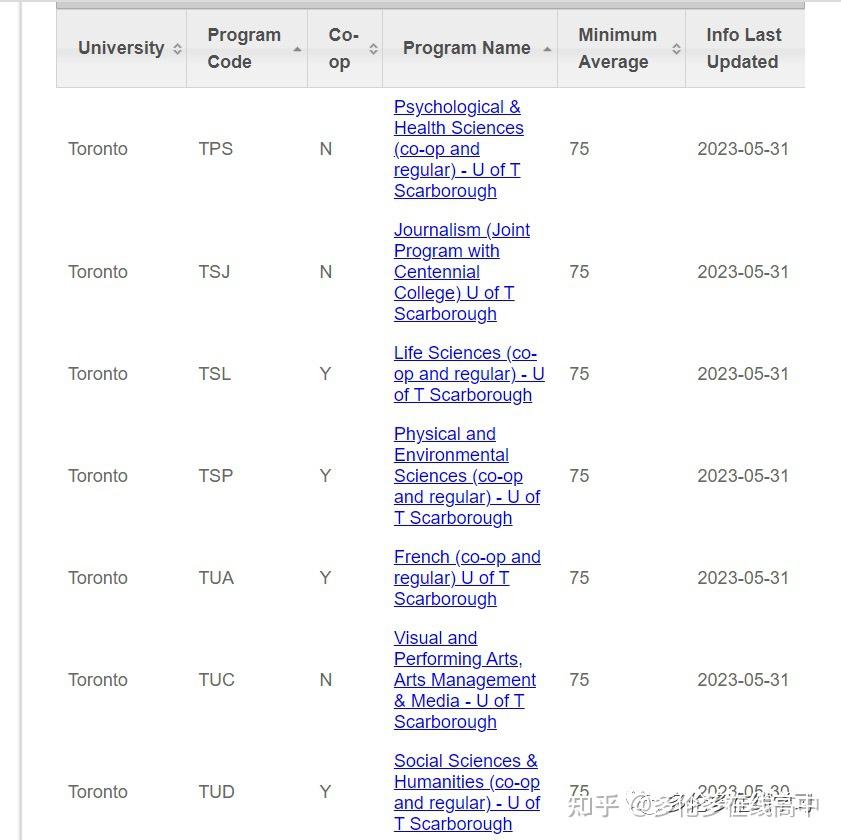Image resolution: width=841 pixels, height=840 pixels.
Task: Select the TPS program code cell
Action: [216, 149]
